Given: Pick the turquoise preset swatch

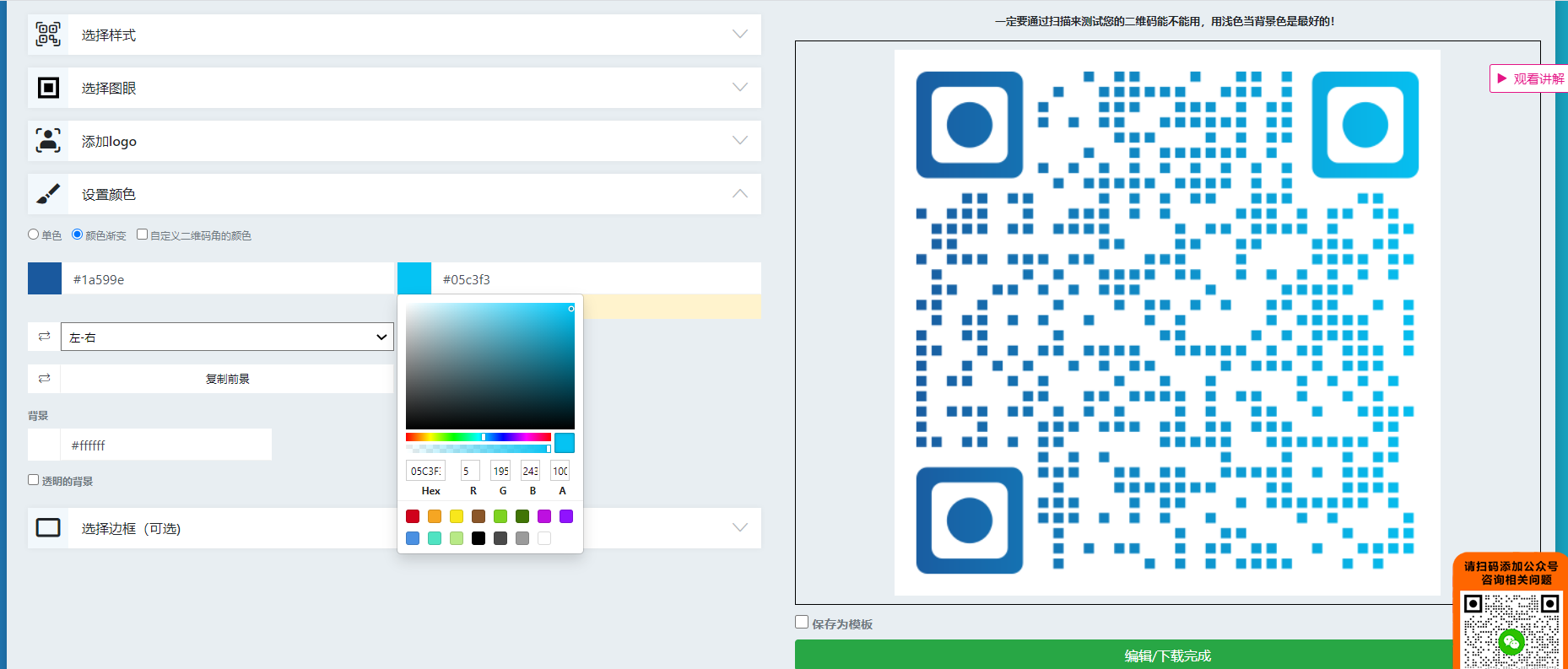Looking at the screenshot, I should click(x=435, y=538).
